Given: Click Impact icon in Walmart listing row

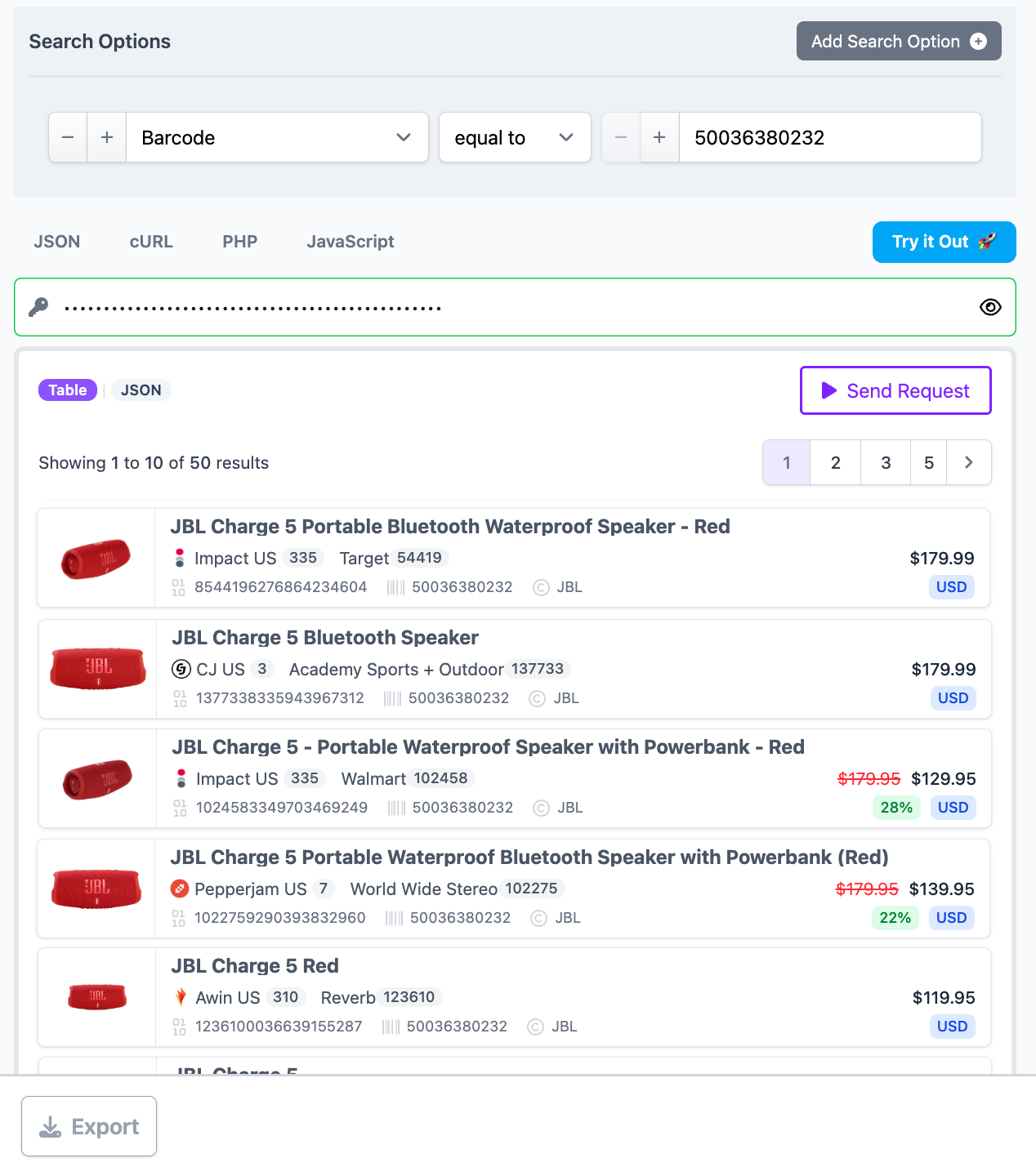Looking at the screenshot, I should 181,779.
